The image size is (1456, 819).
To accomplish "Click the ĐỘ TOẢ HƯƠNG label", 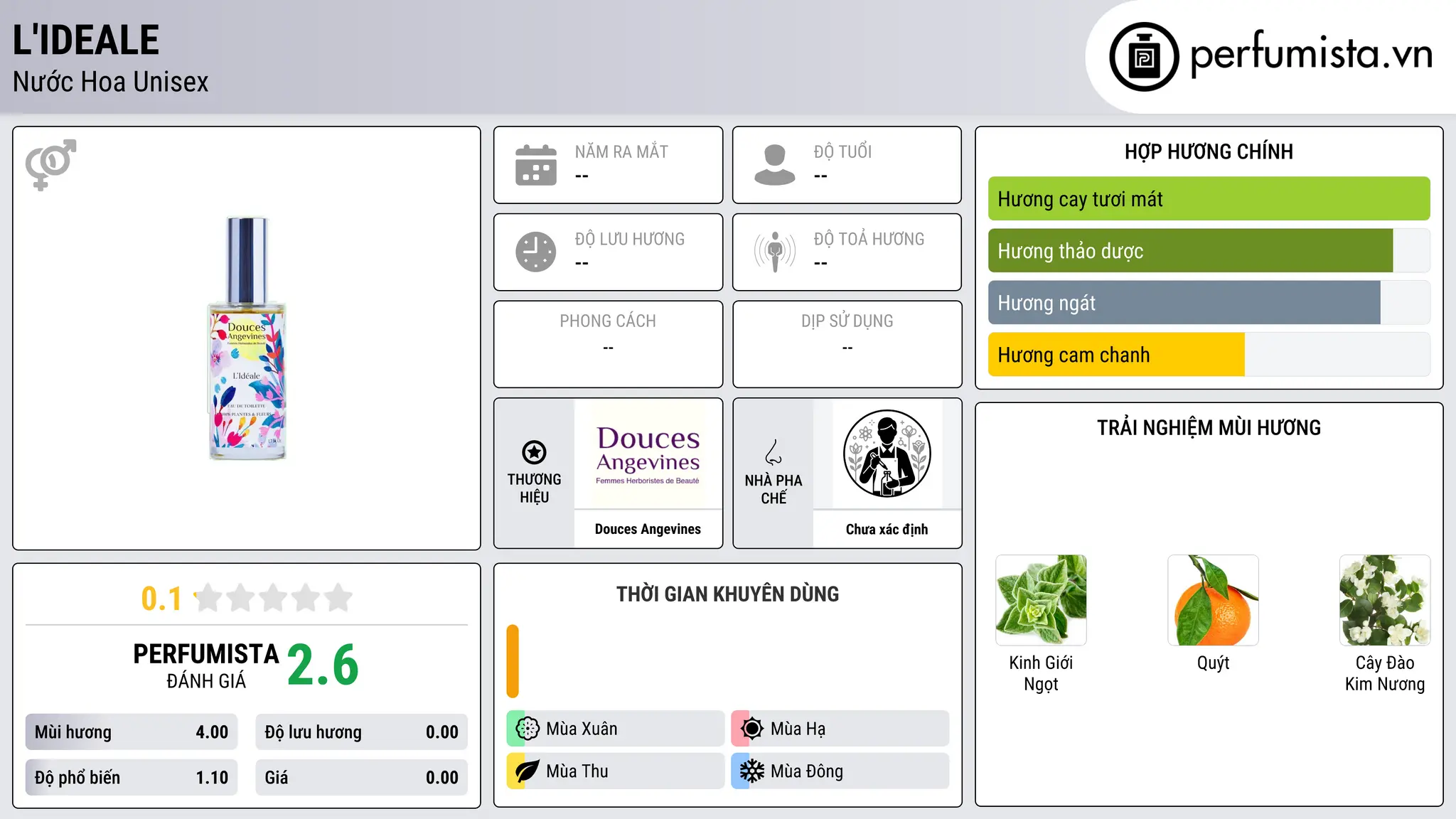I will pos(869,239).
